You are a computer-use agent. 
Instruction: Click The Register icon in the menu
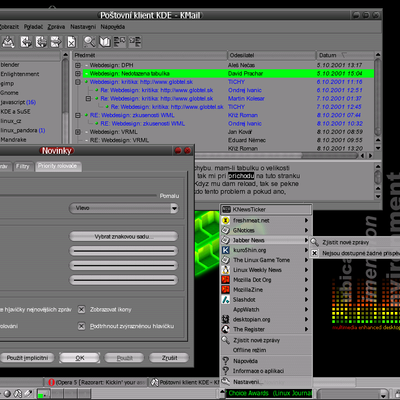226,329
